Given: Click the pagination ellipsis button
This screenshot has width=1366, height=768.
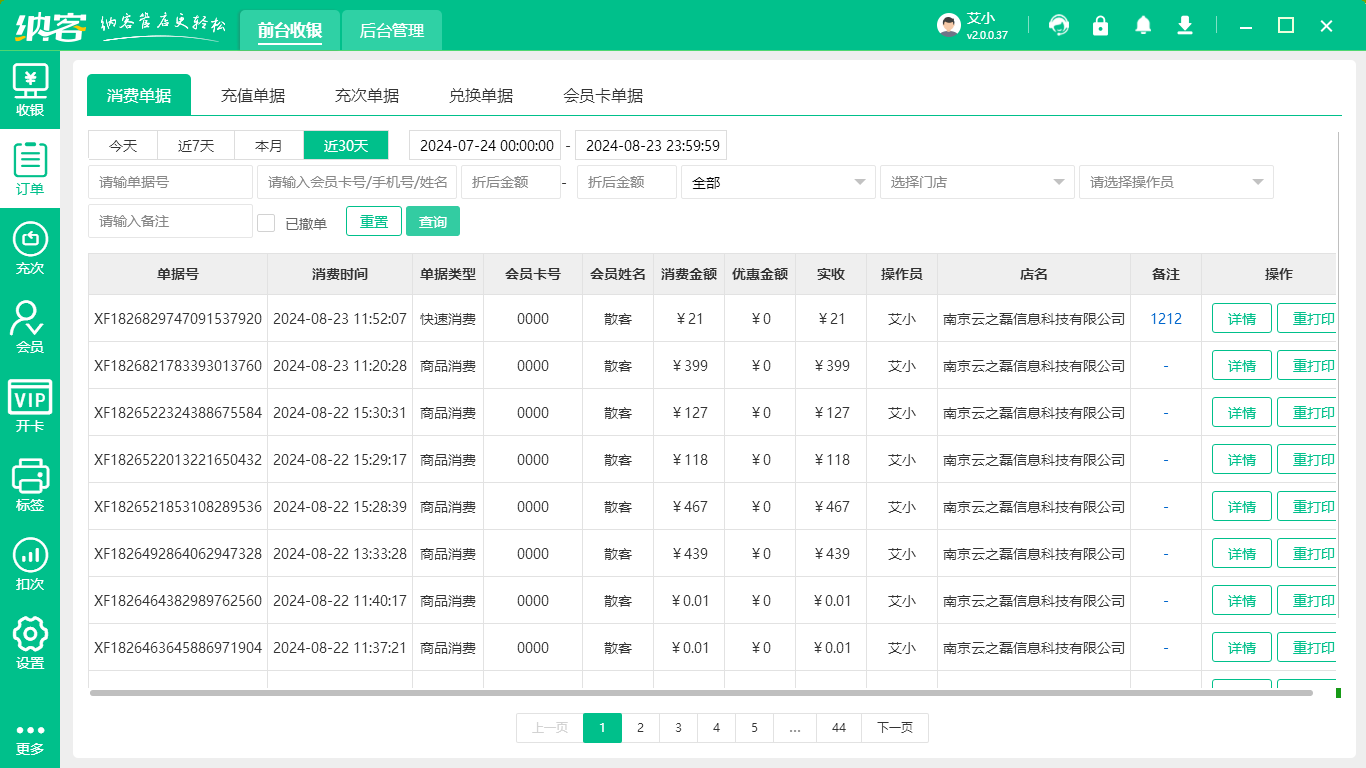Looking at the screenshot, I should pos(795,728).
